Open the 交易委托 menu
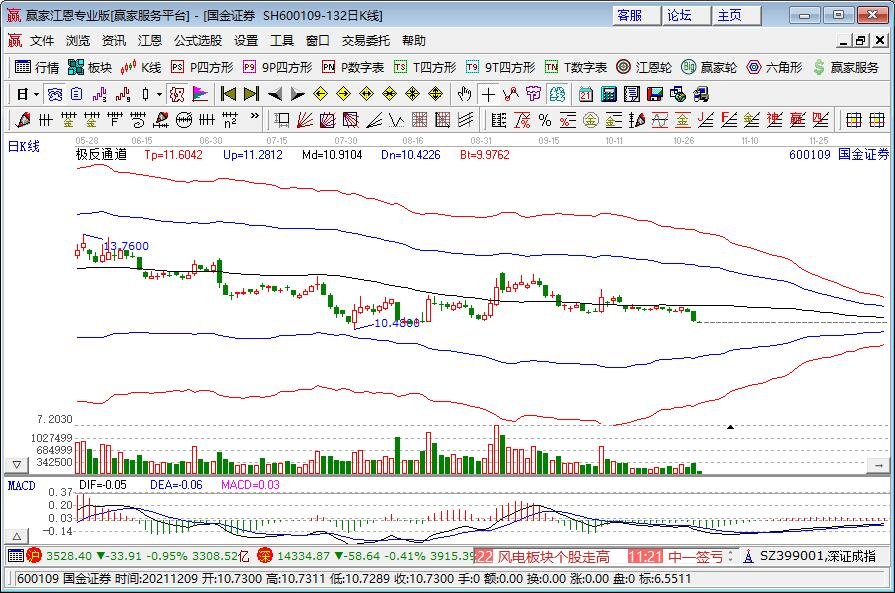895x593 pixels. point(366,41)
